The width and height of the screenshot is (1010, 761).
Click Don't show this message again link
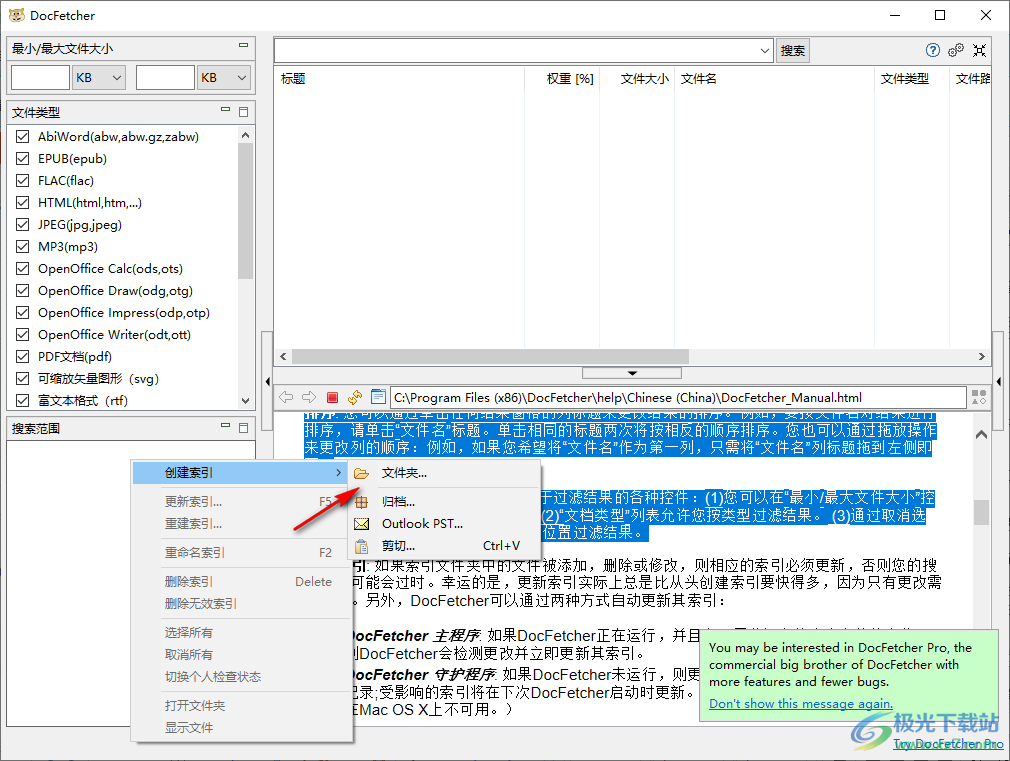[801, 704]
